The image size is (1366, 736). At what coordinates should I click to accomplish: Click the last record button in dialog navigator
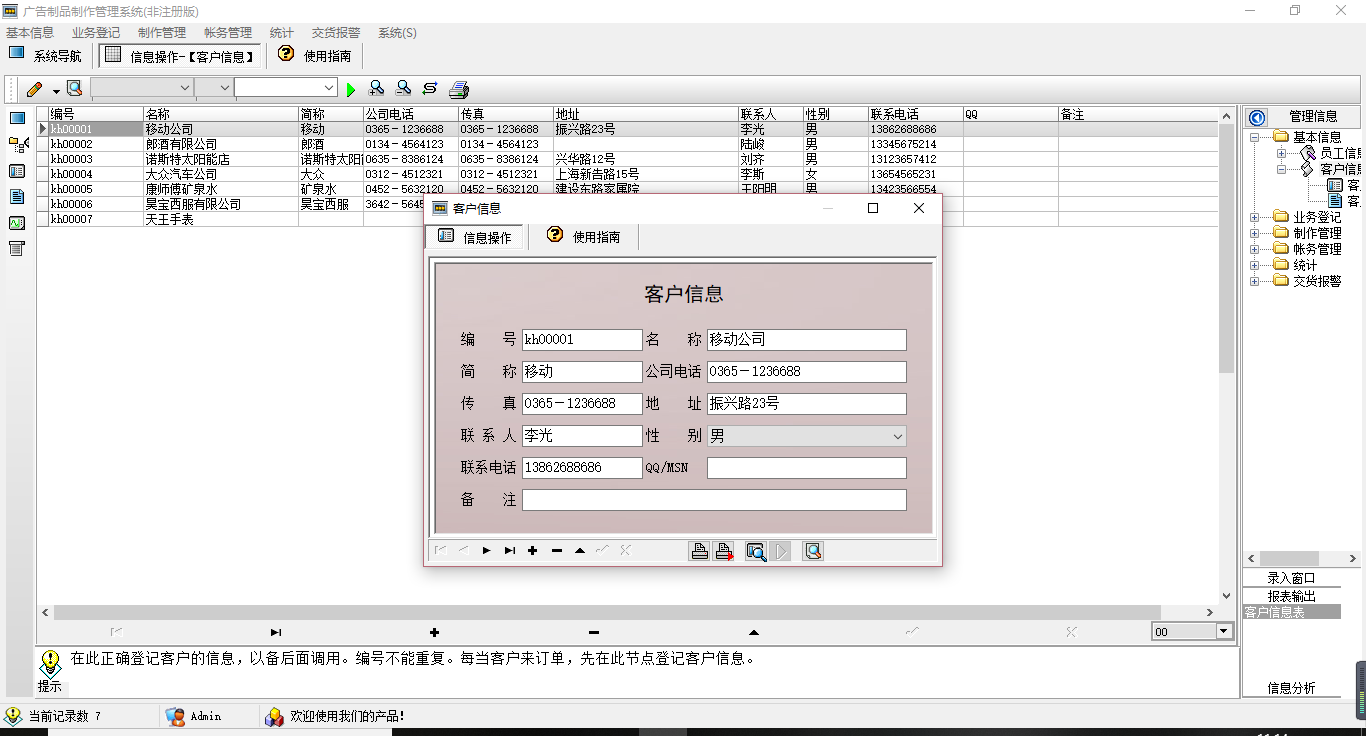pyautogui.click(x=510, y=551)
